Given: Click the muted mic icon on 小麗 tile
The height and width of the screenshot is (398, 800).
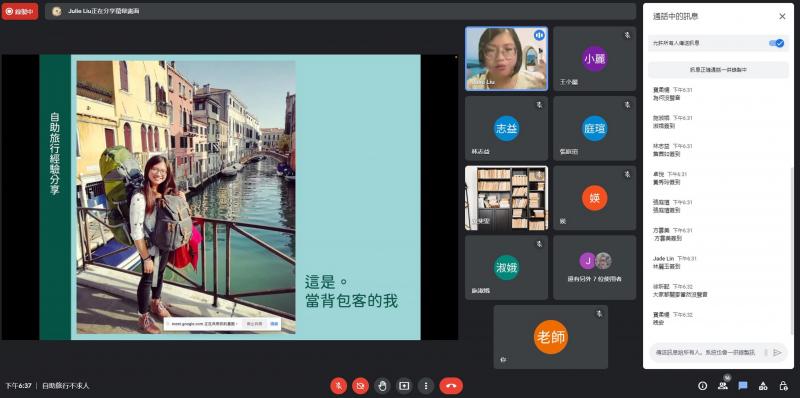Looking at the screenshot, I should 628,35.
